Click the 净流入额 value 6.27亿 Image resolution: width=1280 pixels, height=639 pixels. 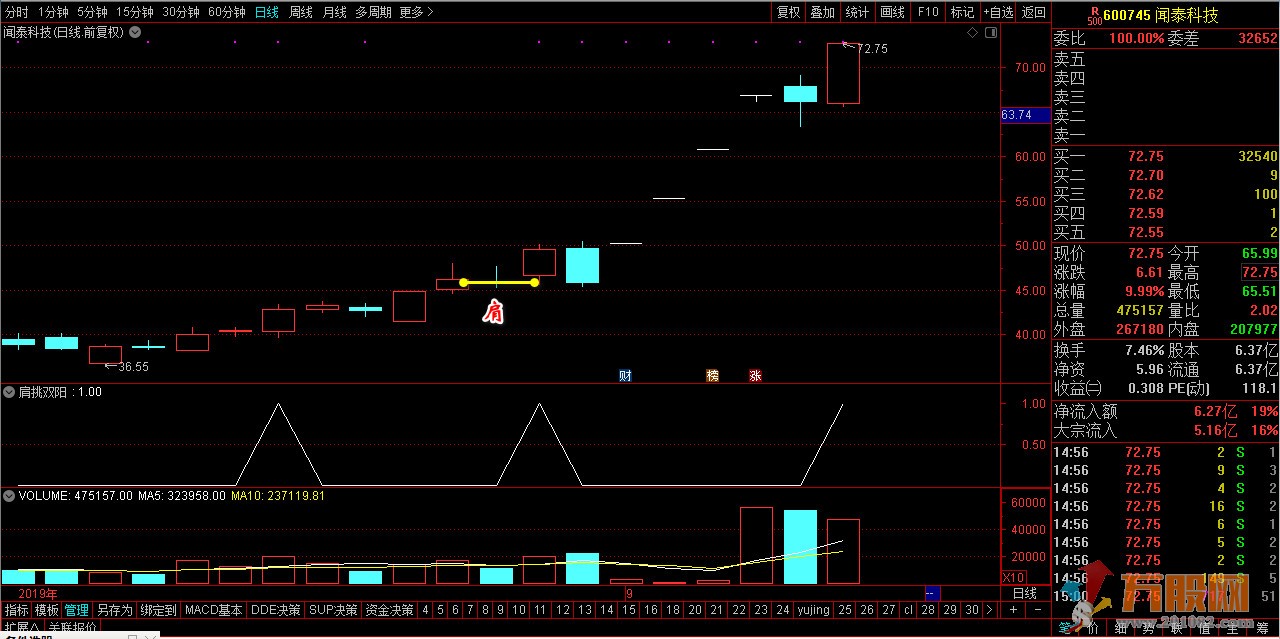coord(1217,411)
